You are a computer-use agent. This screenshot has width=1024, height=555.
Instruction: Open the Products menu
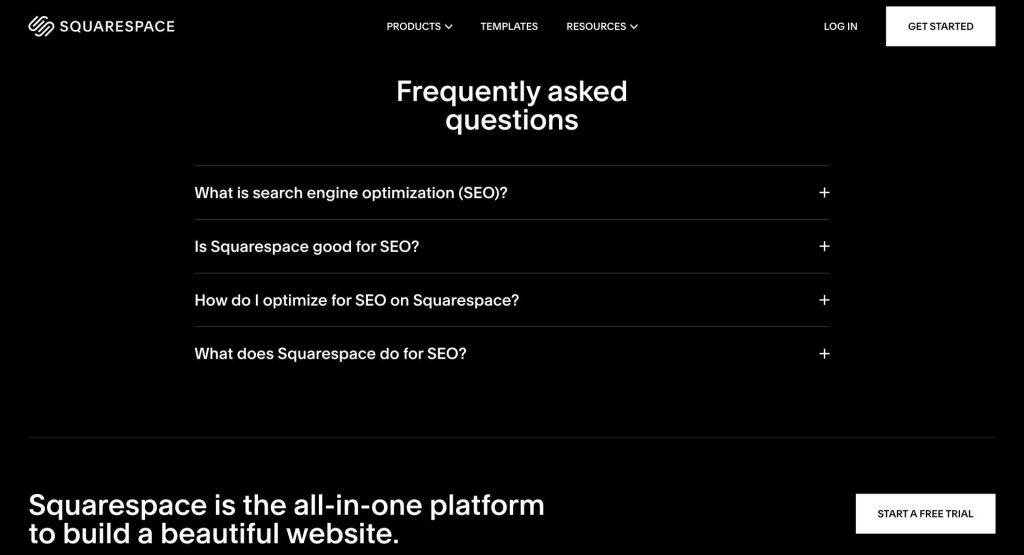point(414,26)
